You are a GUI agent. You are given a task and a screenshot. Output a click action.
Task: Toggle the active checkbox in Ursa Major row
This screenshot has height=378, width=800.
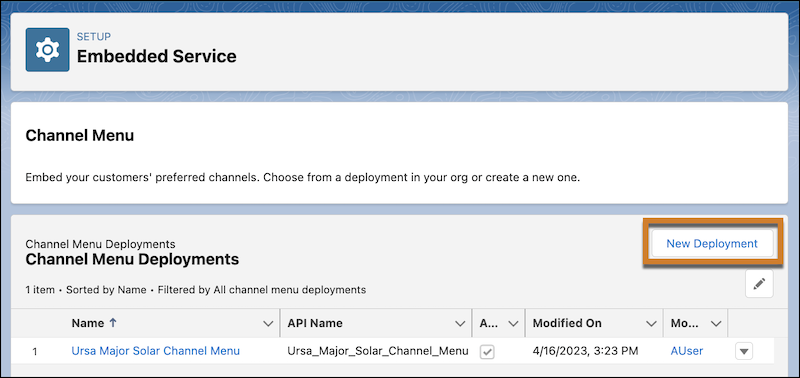coord(487,351)
